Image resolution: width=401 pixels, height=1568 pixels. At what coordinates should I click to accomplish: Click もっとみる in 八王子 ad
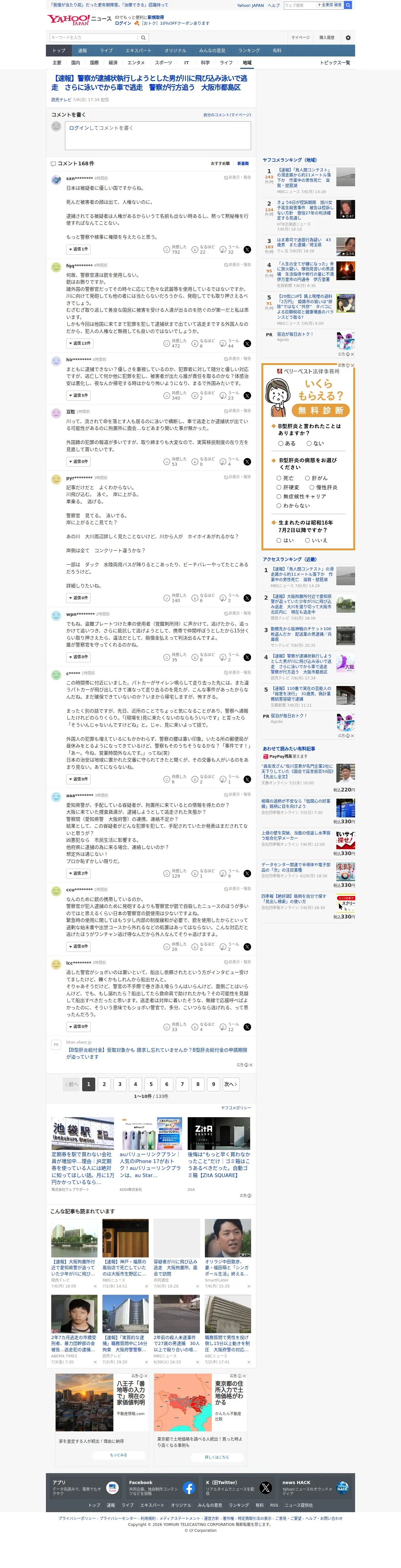pos(118,1455)
